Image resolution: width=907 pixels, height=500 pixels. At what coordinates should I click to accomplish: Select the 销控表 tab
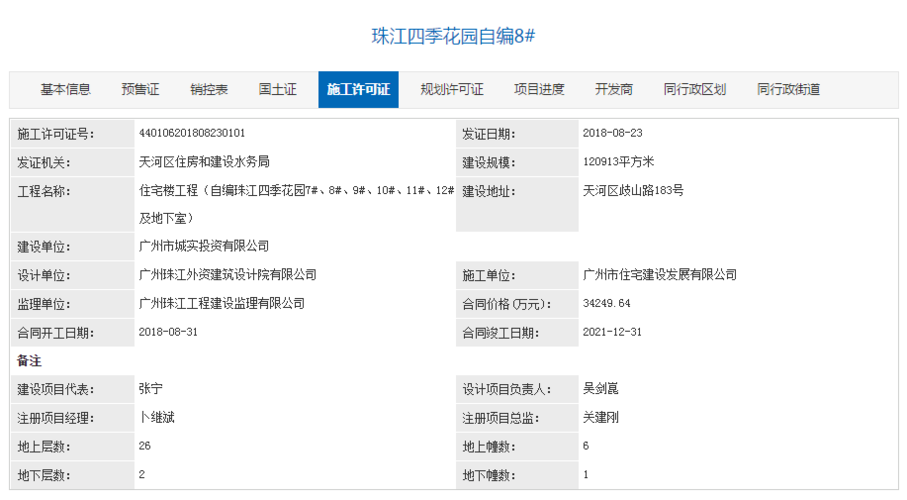point(209,90)
